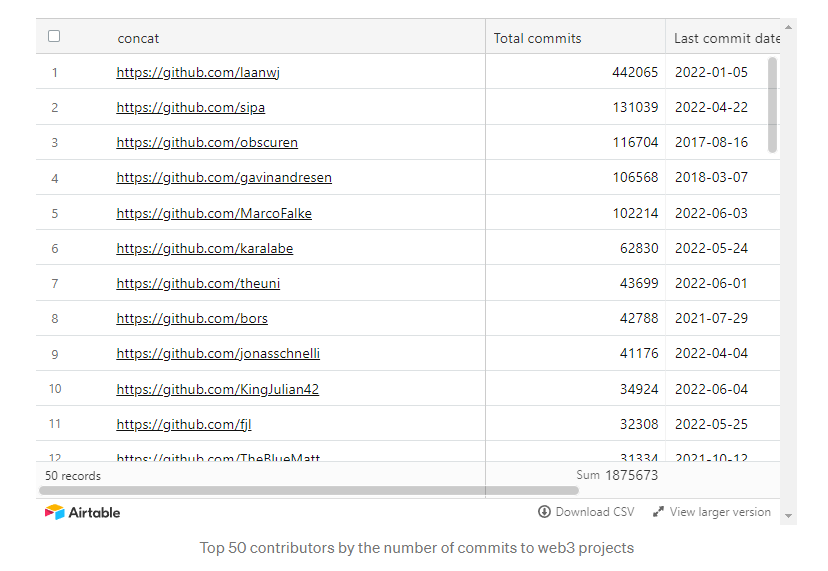Click View larger version text
The width and height of the screenshot is (828, 571).
pyautogui.click(x=720, y=512)
